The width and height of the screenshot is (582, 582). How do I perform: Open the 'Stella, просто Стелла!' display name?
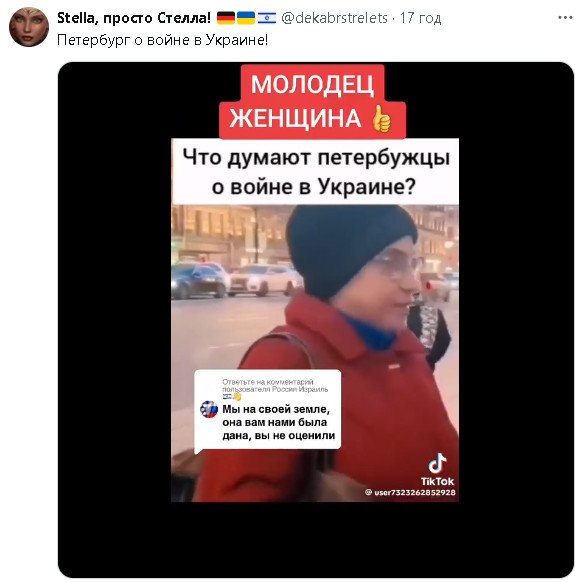tap(134, 18)
